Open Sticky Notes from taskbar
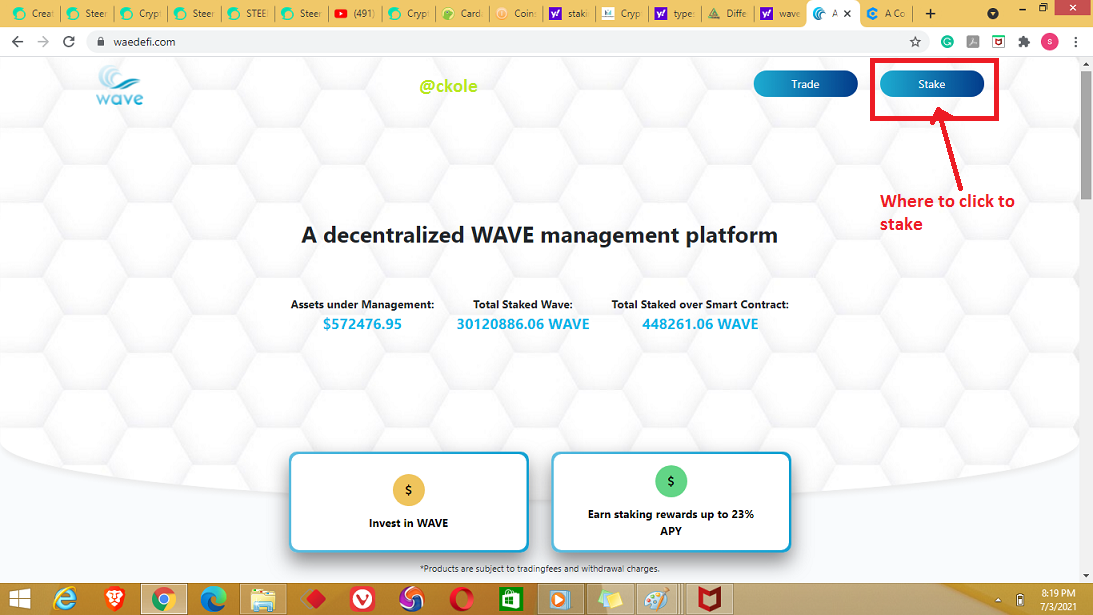1093x615 pixels. coord(609,599)
